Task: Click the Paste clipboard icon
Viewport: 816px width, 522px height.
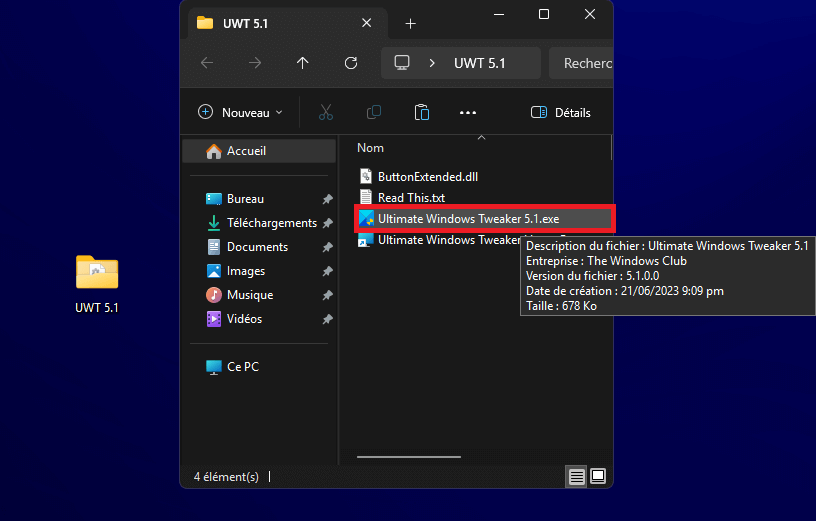Action: pyautogui.click(x=422, y=112)
